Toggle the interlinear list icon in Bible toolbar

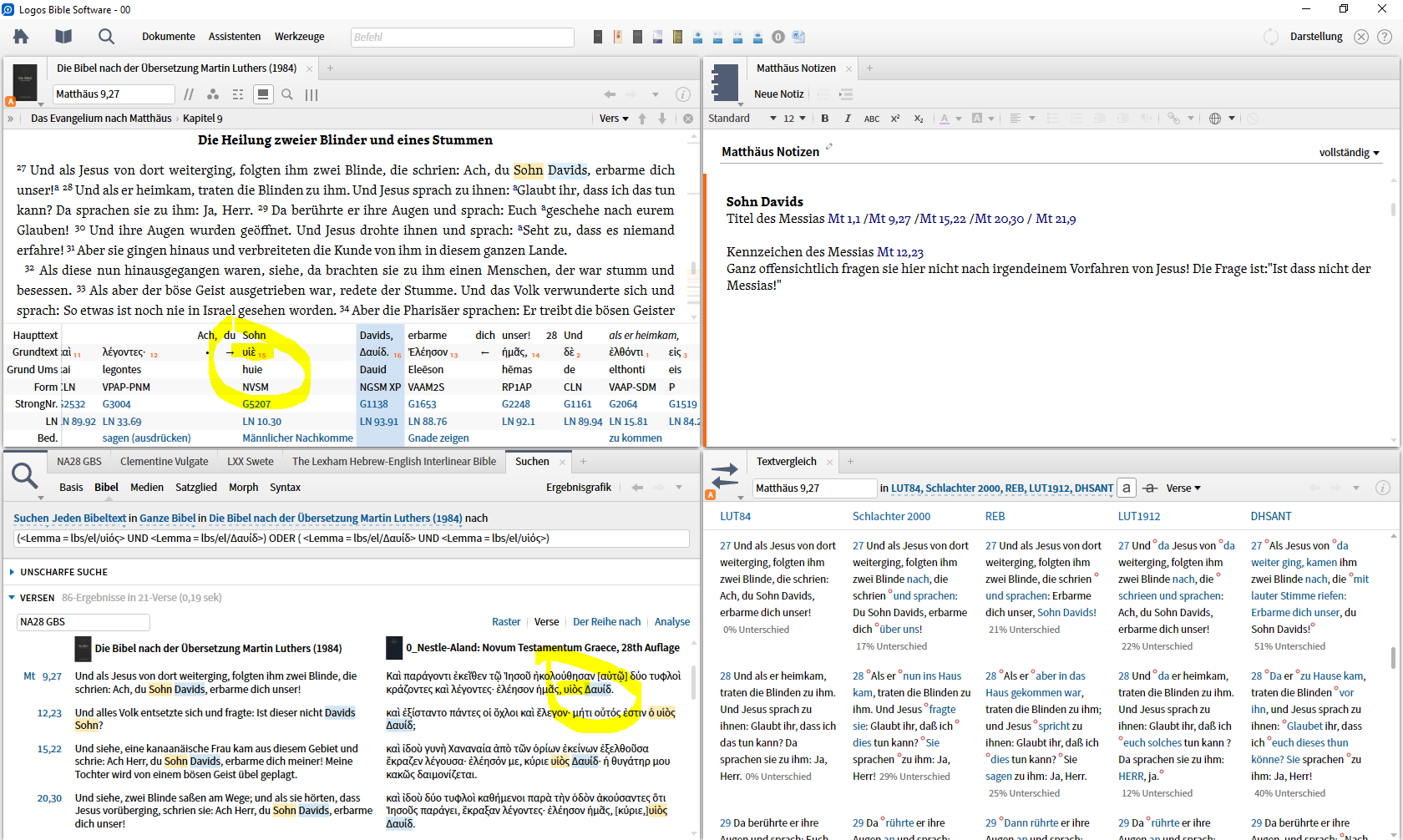(x=238, y=94)
